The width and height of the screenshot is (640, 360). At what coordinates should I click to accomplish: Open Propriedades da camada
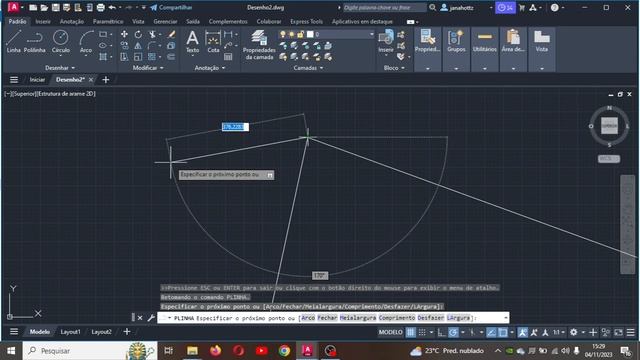259,45
